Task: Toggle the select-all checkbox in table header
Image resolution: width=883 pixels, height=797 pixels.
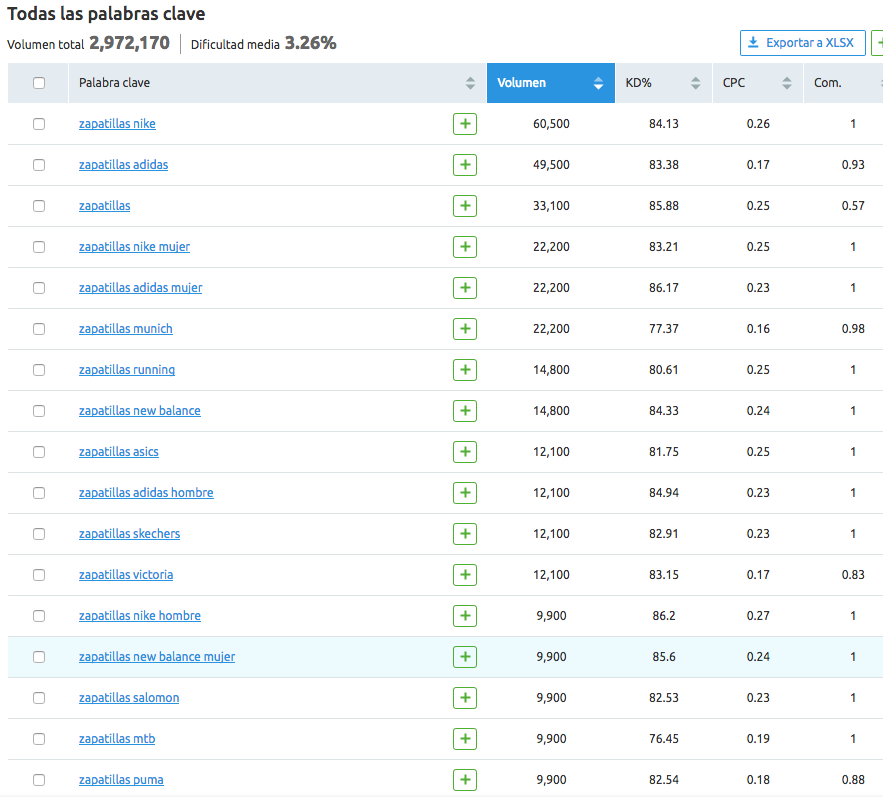Action: (x=39, y=83)
